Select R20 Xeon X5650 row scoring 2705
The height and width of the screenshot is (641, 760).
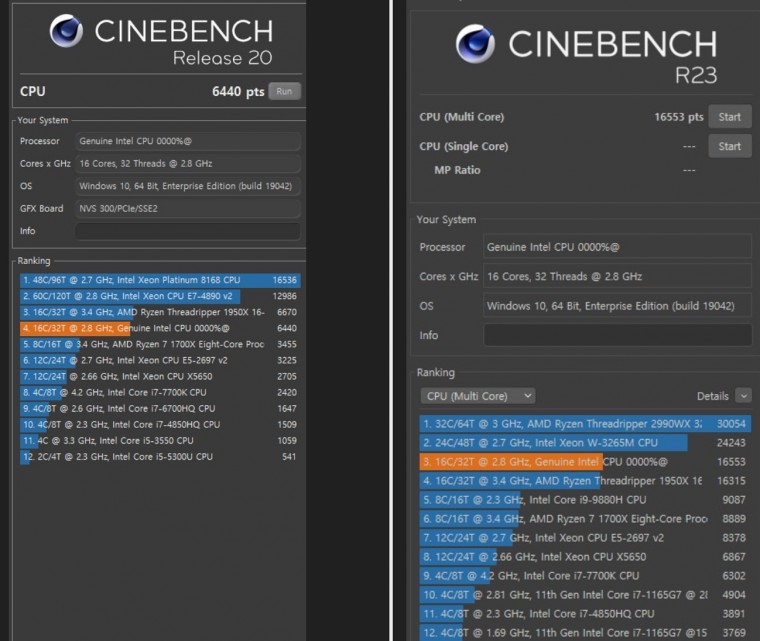click(x=160, y=376)
